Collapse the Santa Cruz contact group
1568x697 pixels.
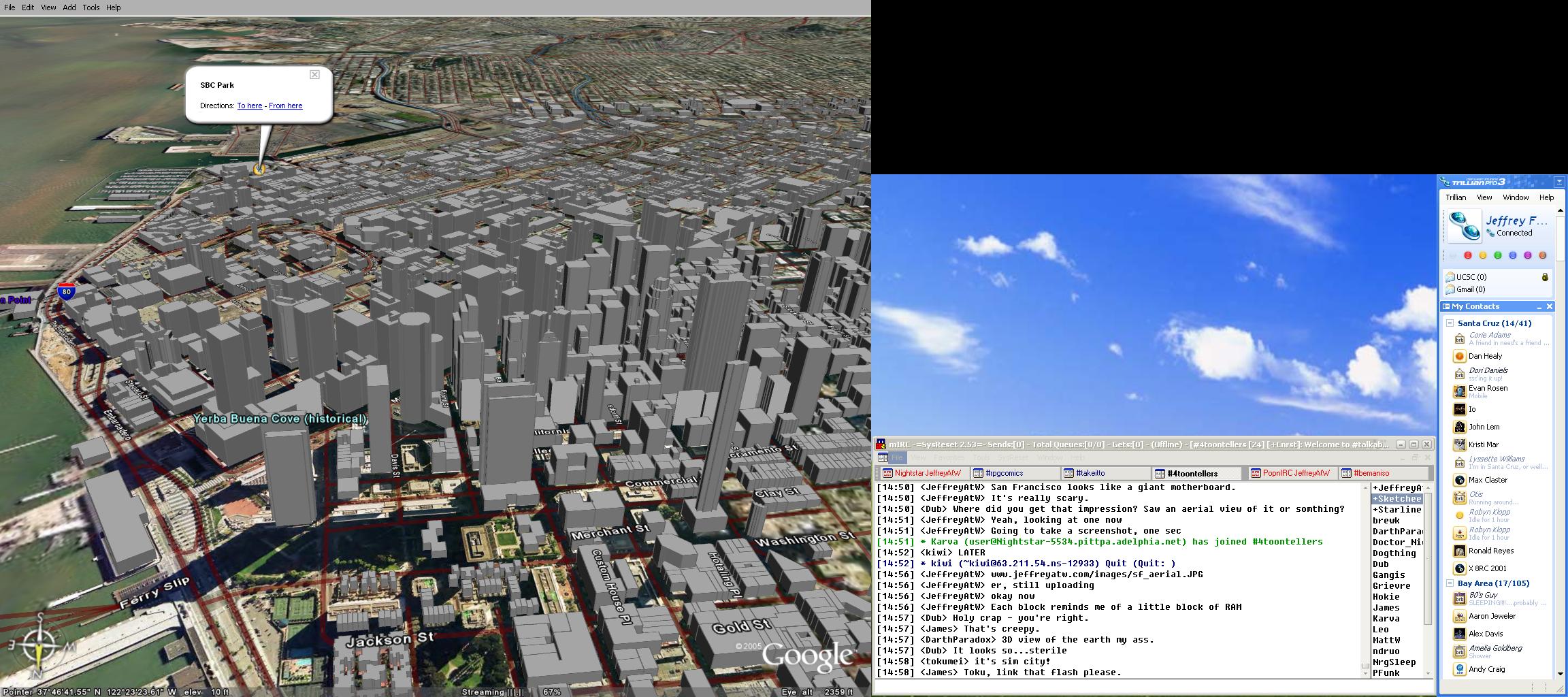1450,323
